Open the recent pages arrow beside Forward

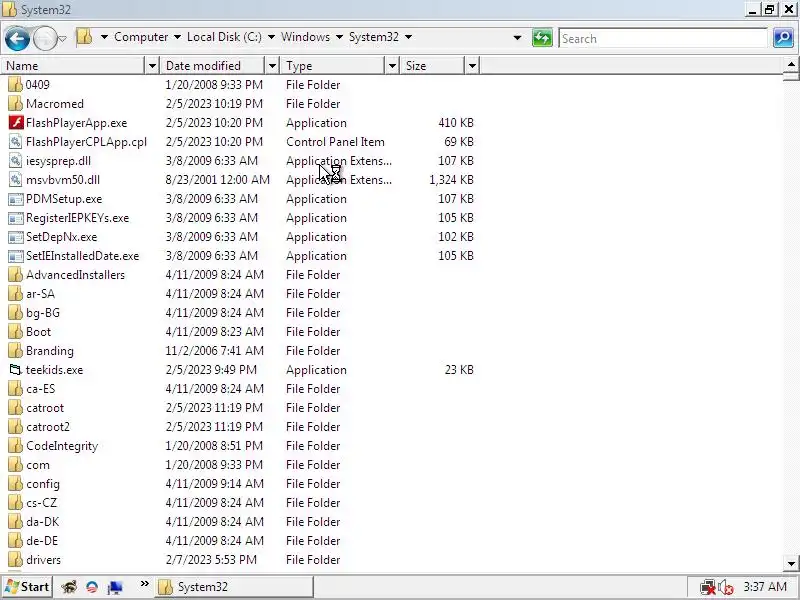point(62,38)
